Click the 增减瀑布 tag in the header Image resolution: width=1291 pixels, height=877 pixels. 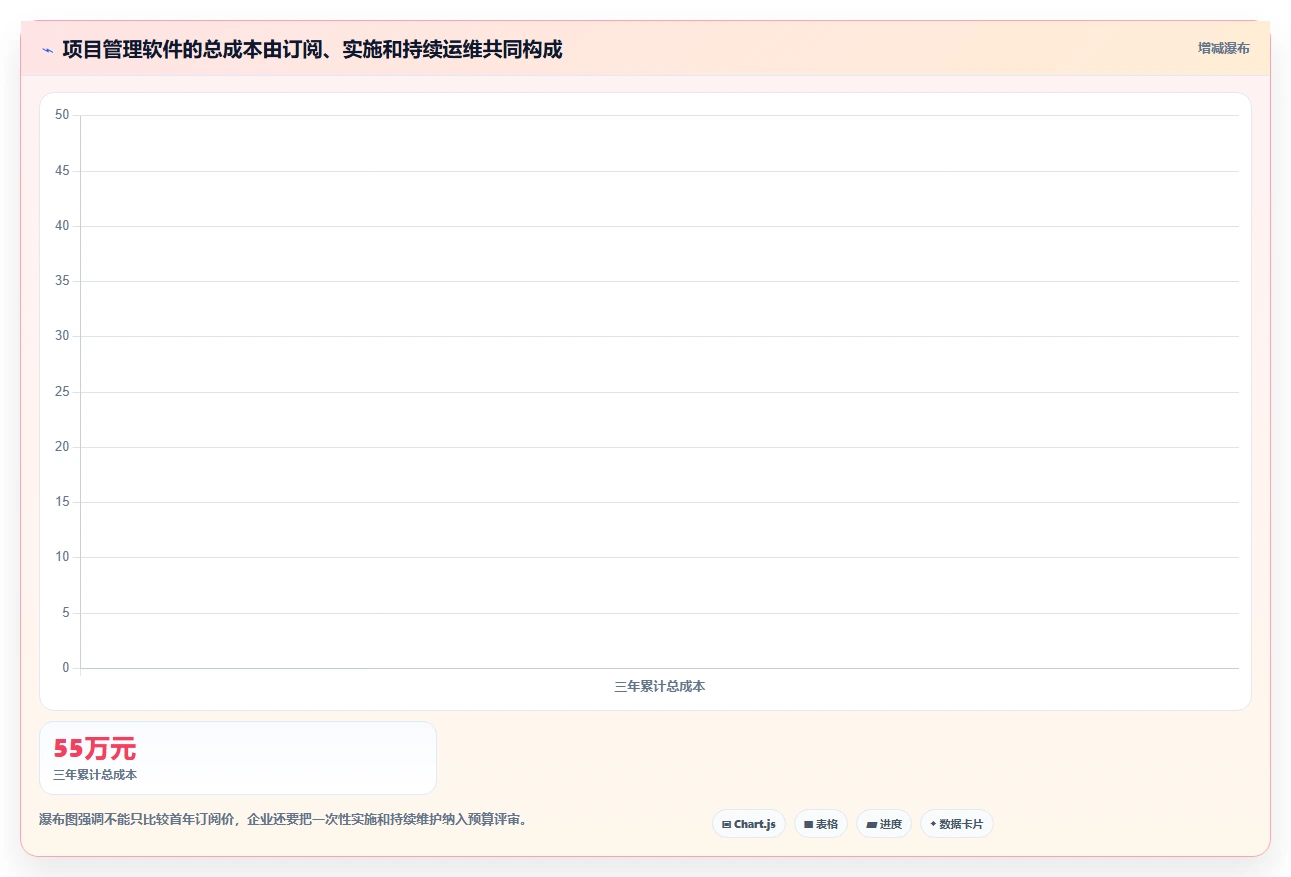(1224, 48)
